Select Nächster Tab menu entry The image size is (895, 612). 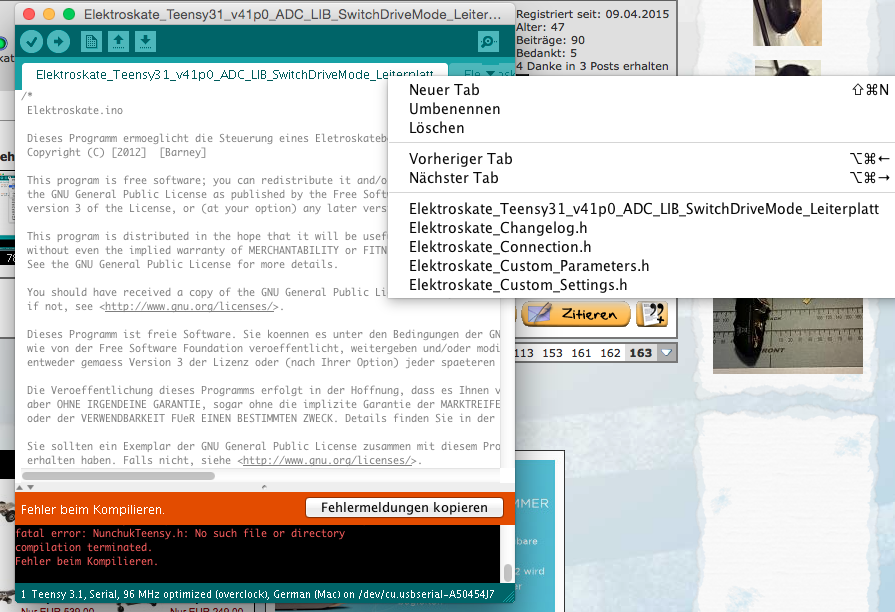click(642, 178)
